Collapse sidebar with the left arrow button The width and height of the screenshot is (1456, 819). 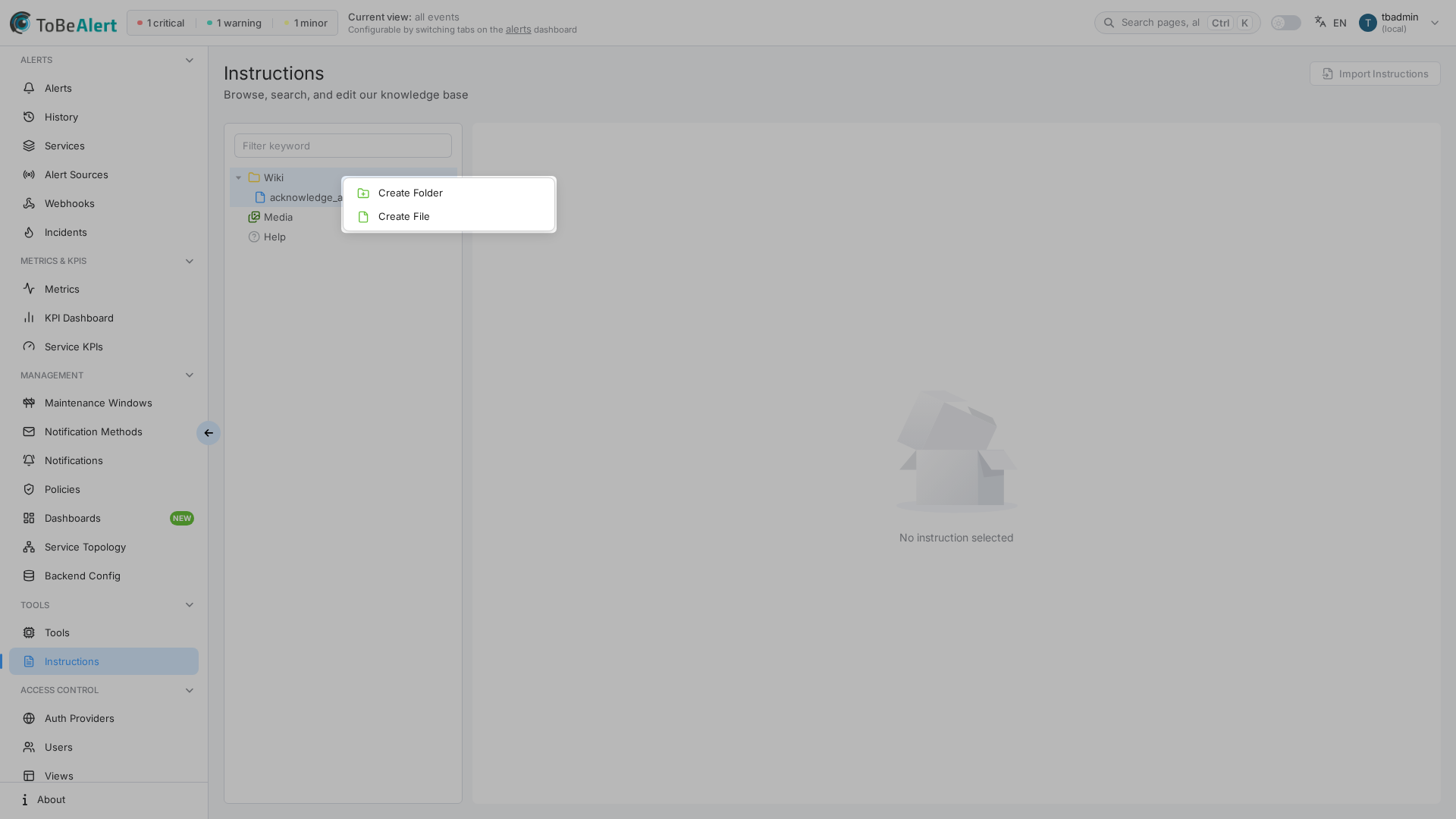209,433
